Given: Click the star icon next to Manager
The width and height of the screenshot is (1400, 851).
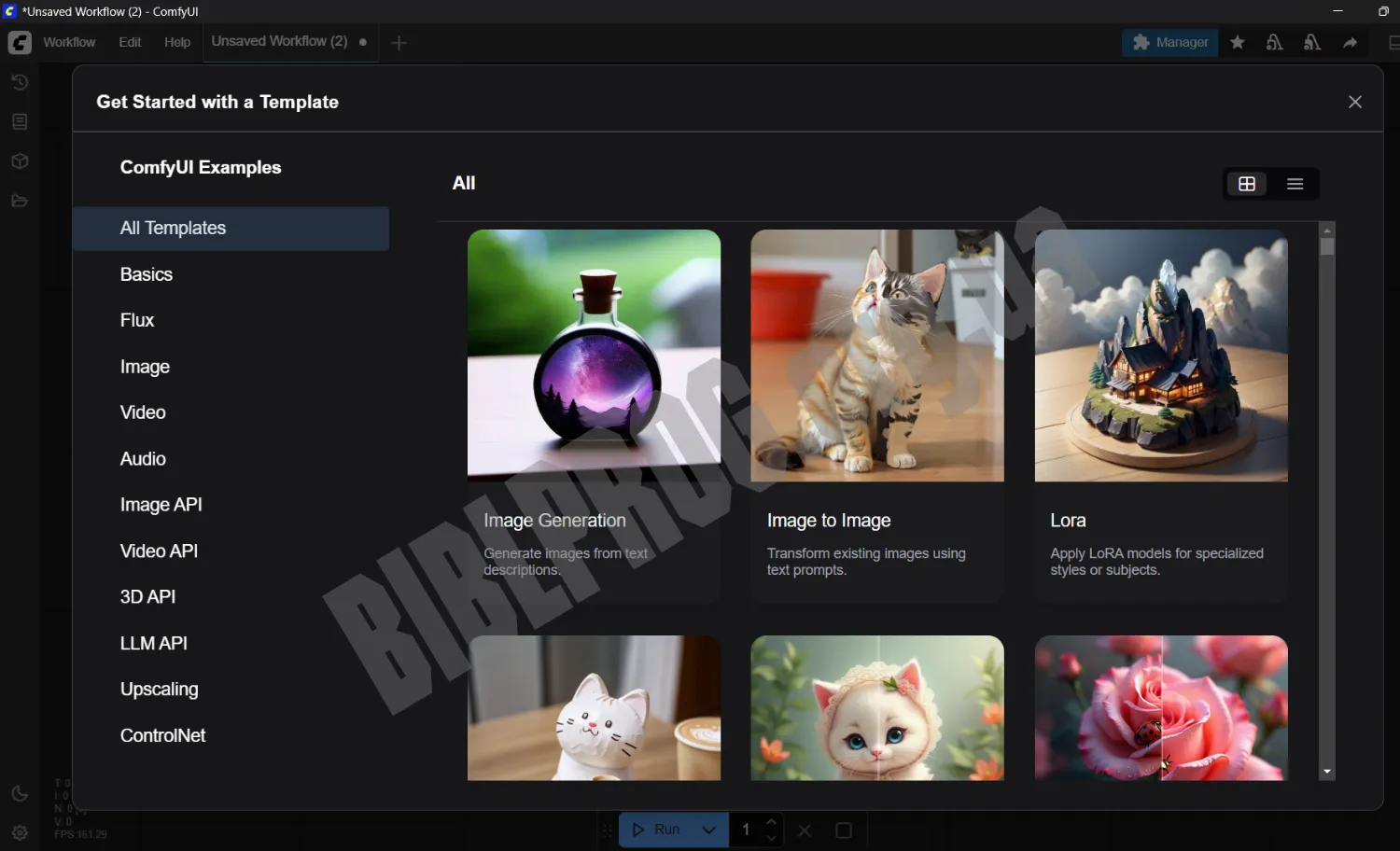Looking at the screenshot, I should (1238, 43).
